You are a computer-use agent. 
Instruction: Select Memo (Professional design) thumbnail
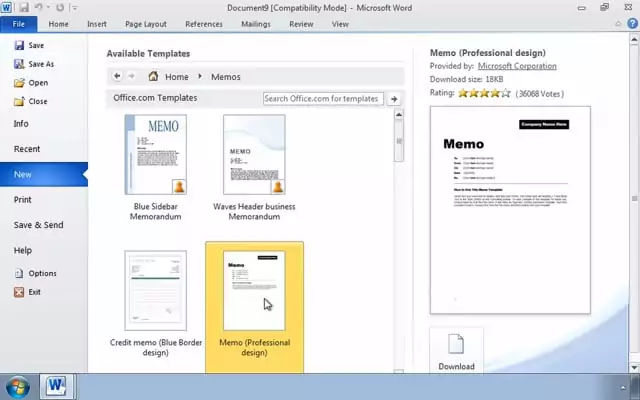(x=254, y=291)
